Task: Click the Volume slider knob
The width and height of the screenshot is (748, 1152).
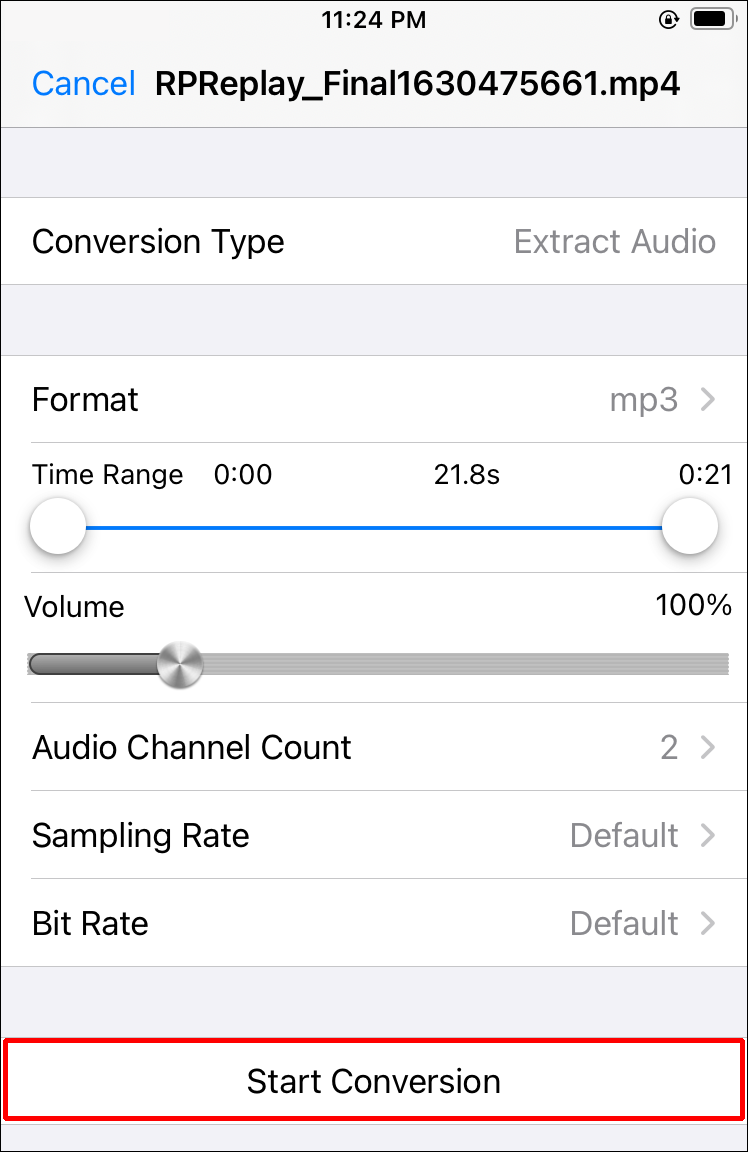Action: click(x=181, y=663)
